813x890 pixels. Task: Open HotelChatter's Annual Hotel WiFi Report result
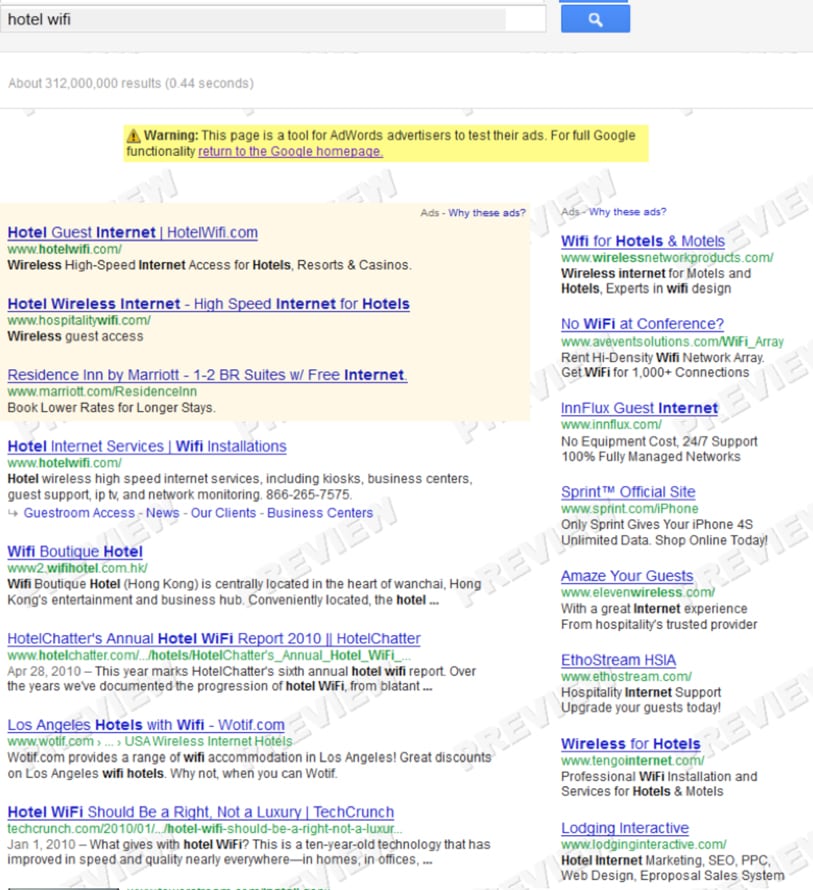(214, 638)
